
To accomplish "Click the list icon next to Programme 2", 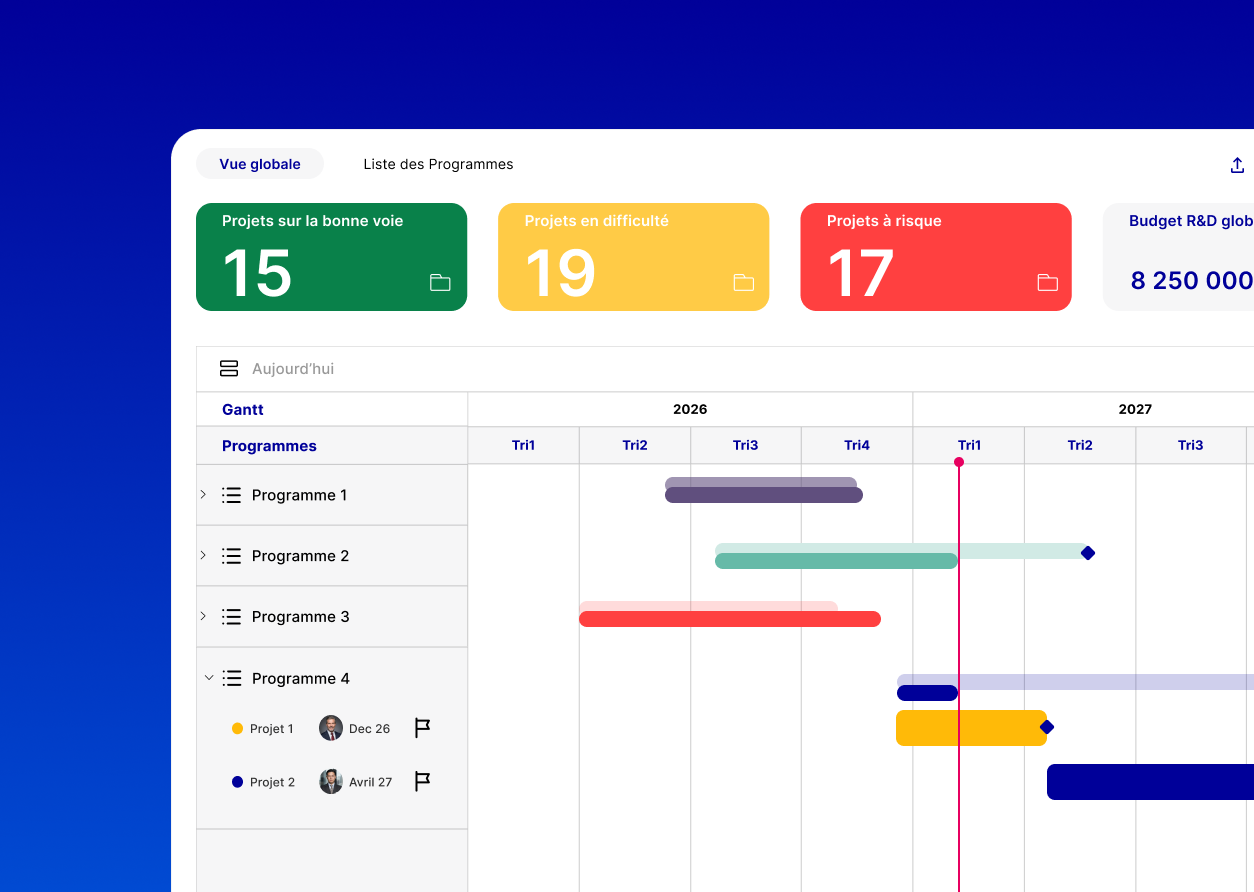I will coord(232,556).
